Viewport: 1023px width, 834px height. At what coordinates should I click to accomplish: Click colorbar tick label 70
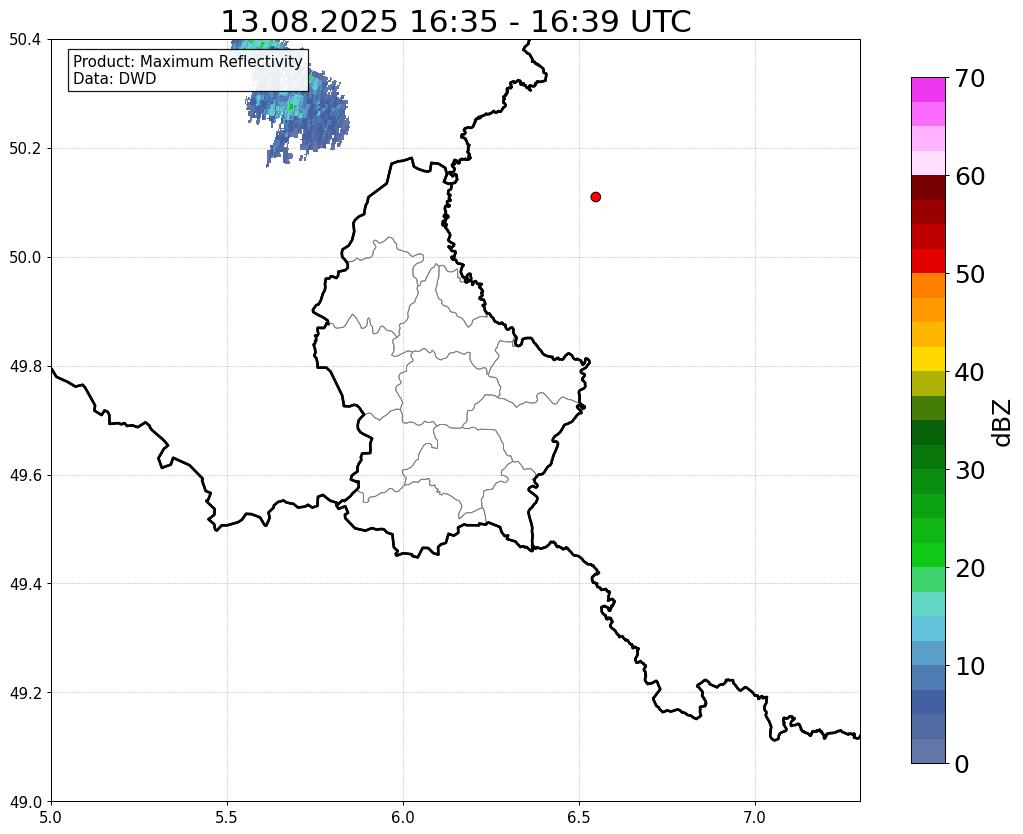pos(970,78)
